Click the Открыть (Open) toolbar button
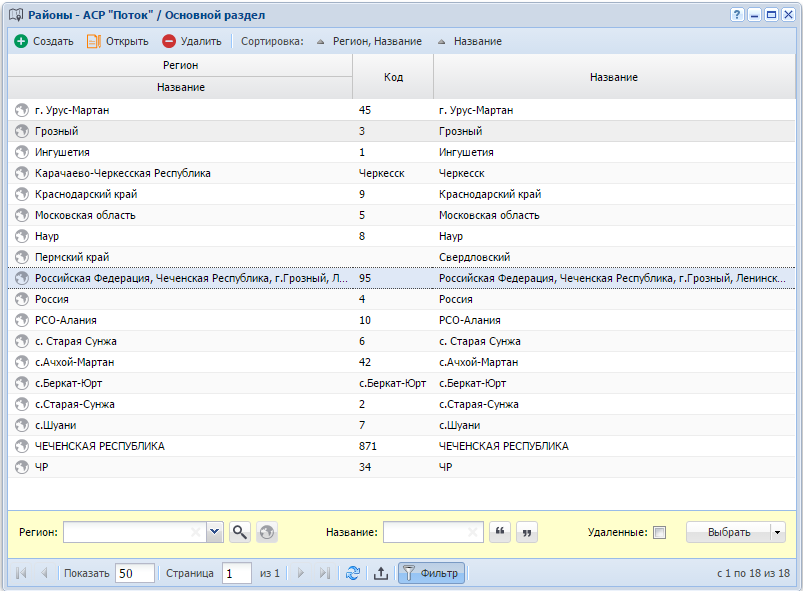The height and width of the screenshot is (591, 803). pos(118,41)
